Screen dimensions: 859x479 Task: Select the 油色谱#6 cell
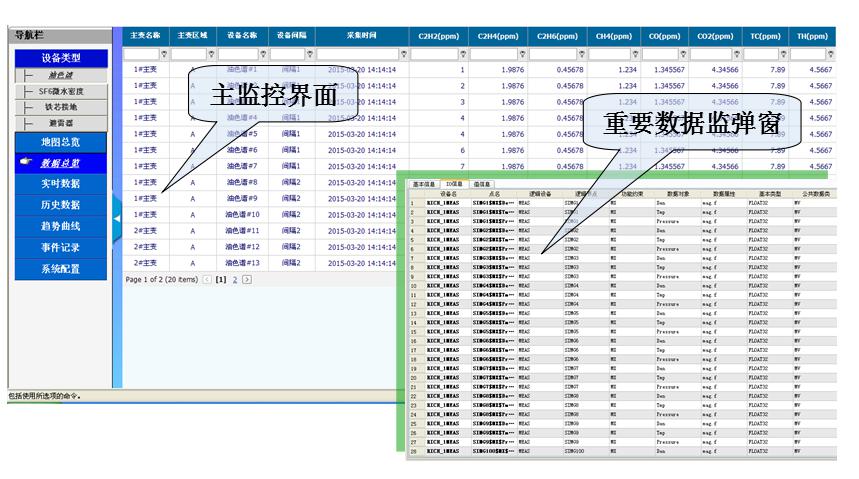coord(242,150)
